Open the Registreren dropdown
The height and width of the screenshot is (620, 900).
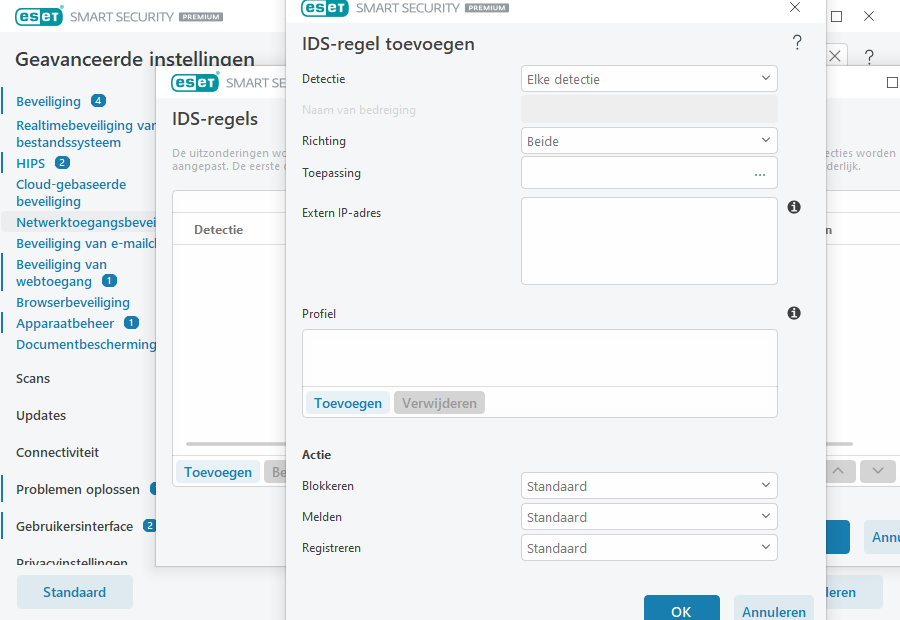point(648,548)
